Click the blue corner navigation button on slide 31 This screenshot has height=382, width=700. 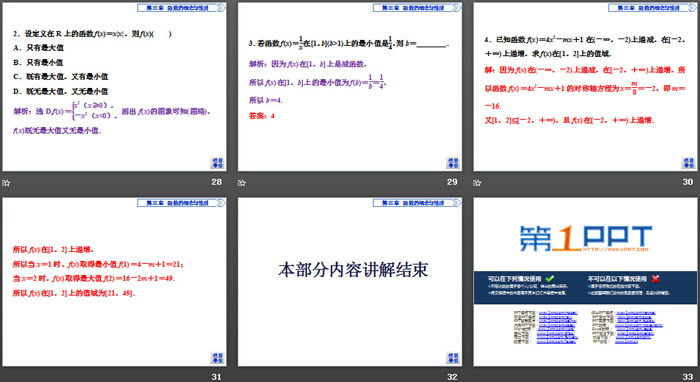coord(217,358)
